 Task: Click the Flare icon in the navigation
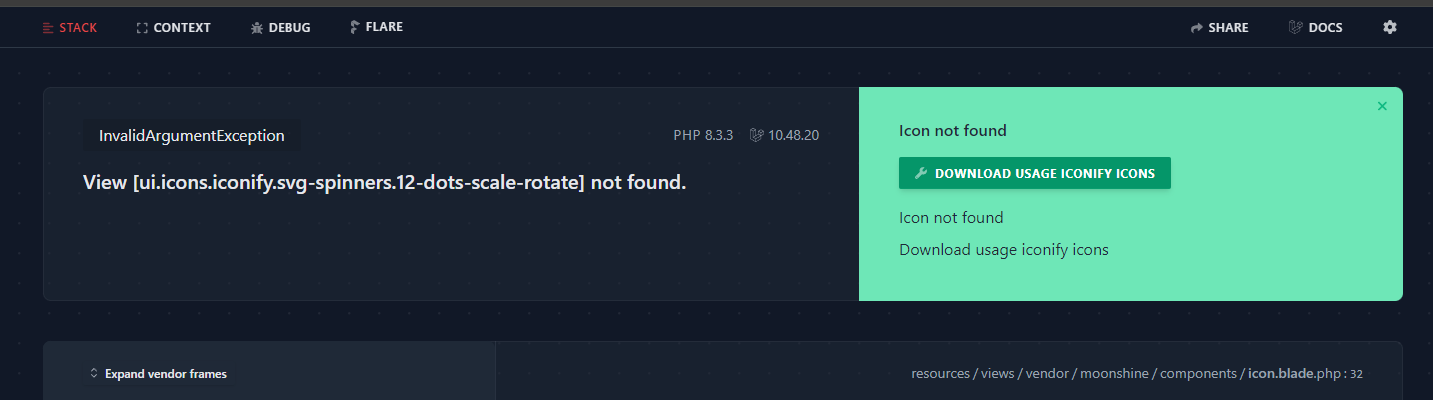[x=354, y=27]
